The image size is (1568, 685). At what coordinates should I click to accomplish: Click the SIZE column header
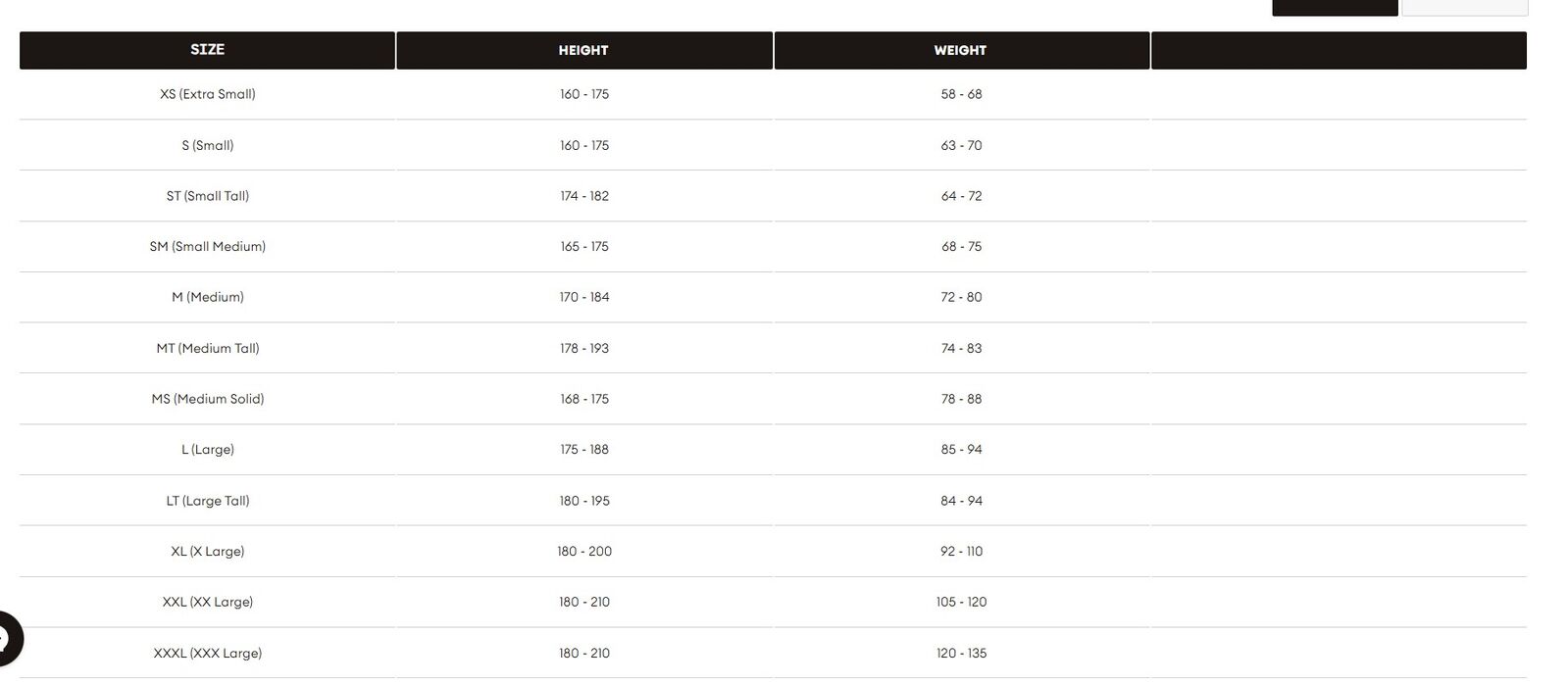[207, 50]
